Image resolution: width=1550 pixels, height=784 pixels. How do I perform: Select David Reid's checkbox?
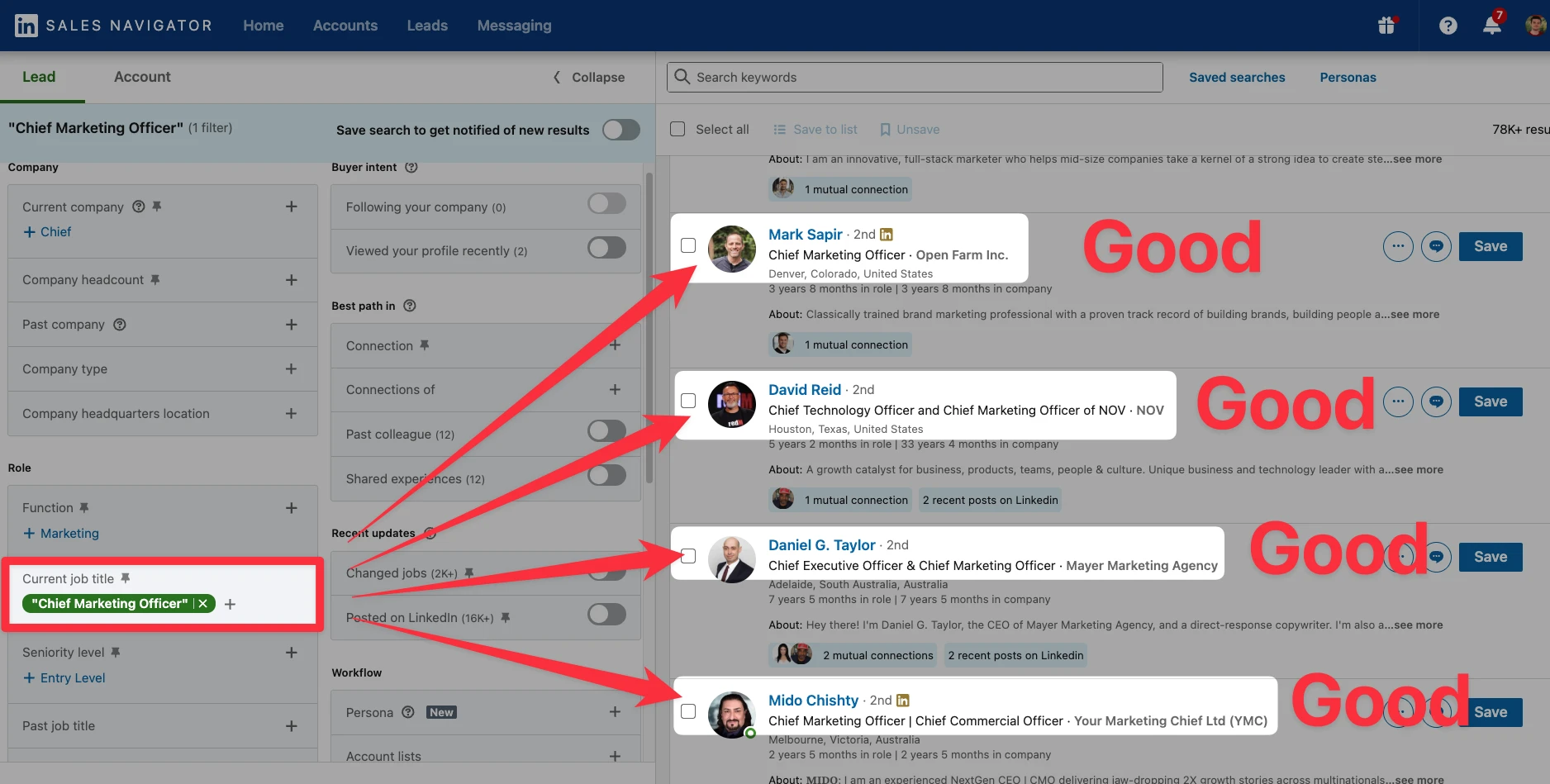[688, 401]
